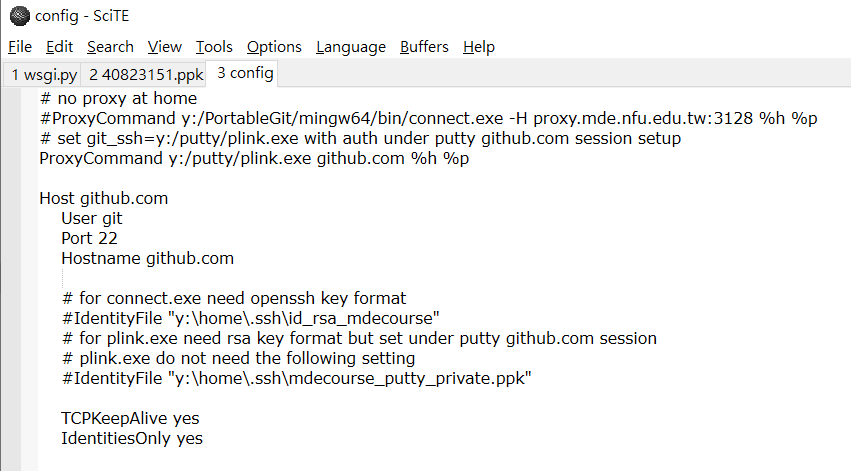Place cursor on 'User git' line
Screen dimensions: 851x471
click(92, 218)
